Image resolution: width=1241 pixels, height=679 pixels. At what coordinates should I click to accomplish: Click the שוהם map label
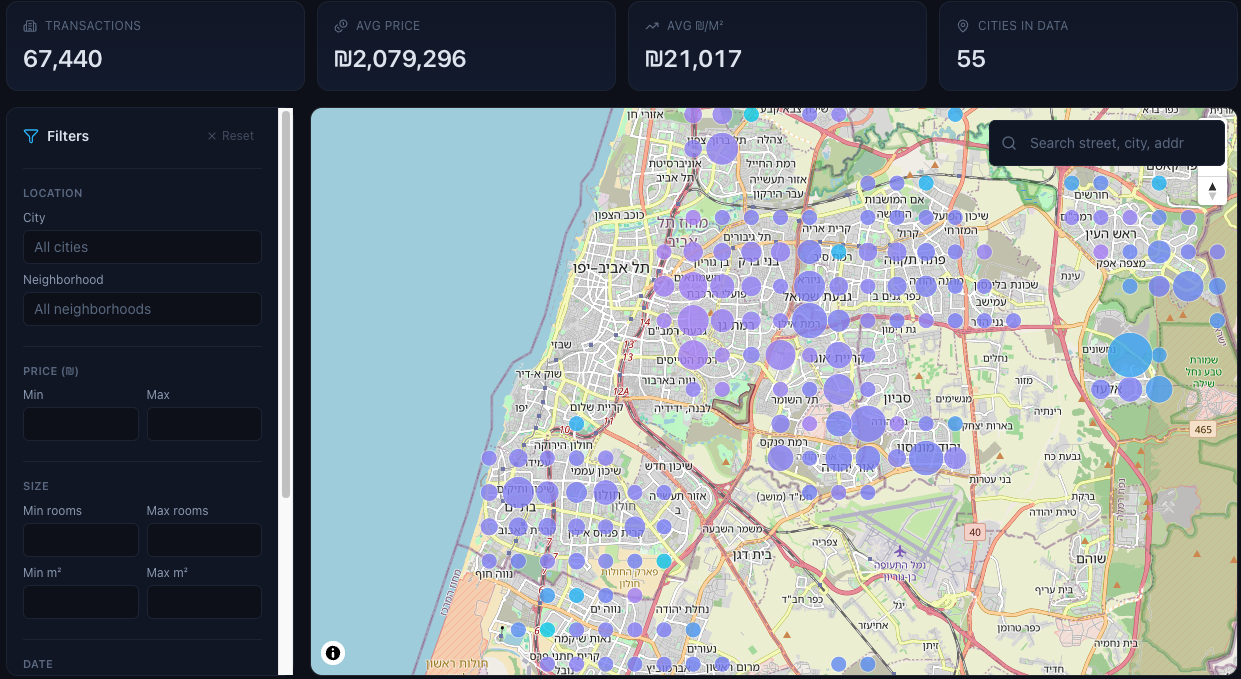1093,558
